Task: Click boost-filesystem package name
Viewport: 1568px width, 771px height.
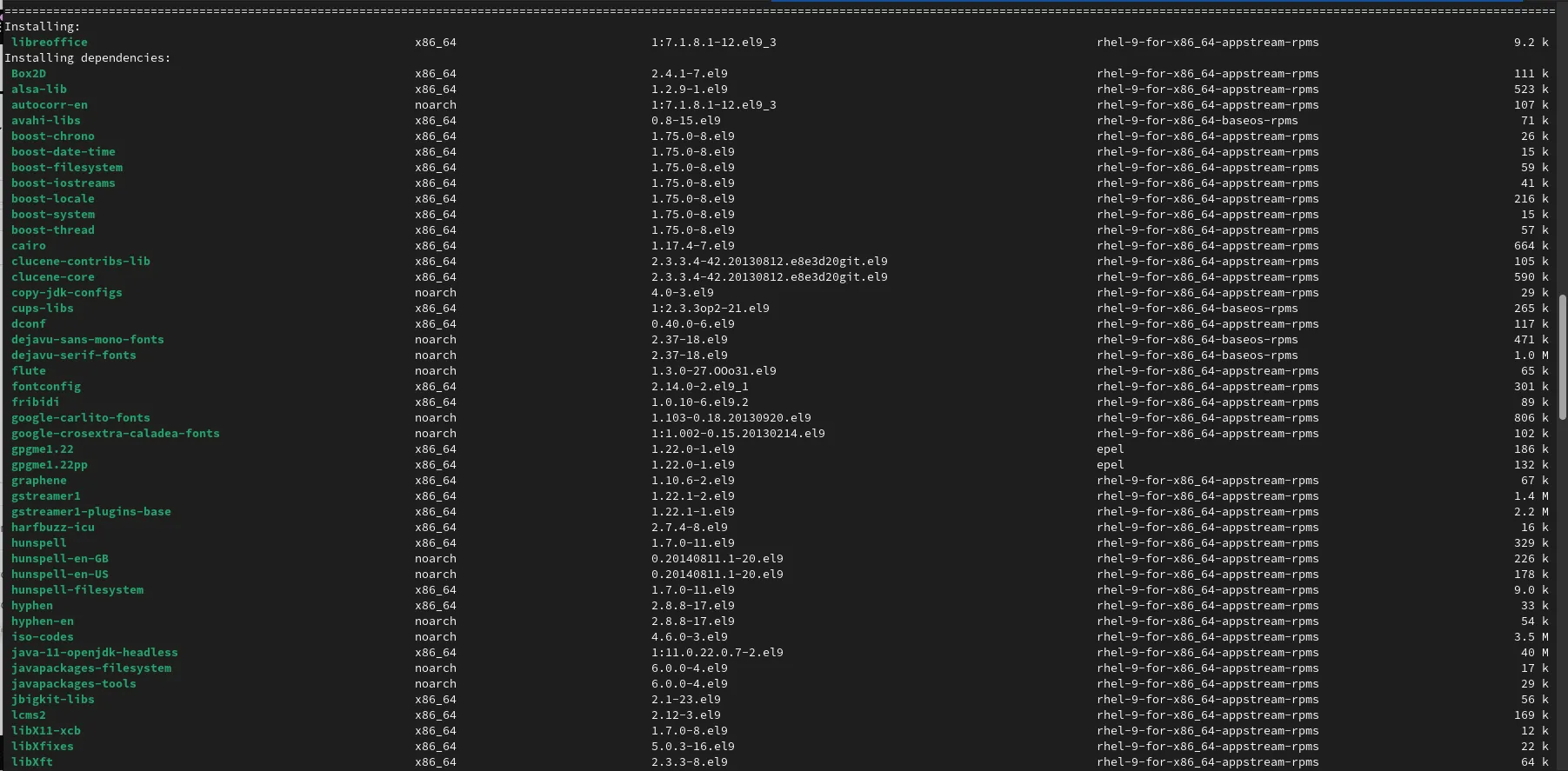Action: pyautogui.click(x=67, y=167)
